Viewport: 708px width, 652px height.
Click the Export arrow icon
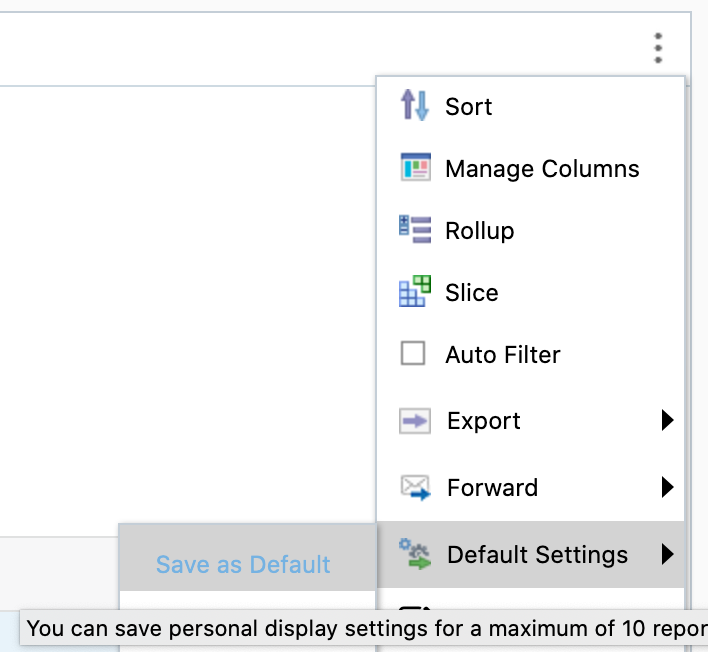414,421
